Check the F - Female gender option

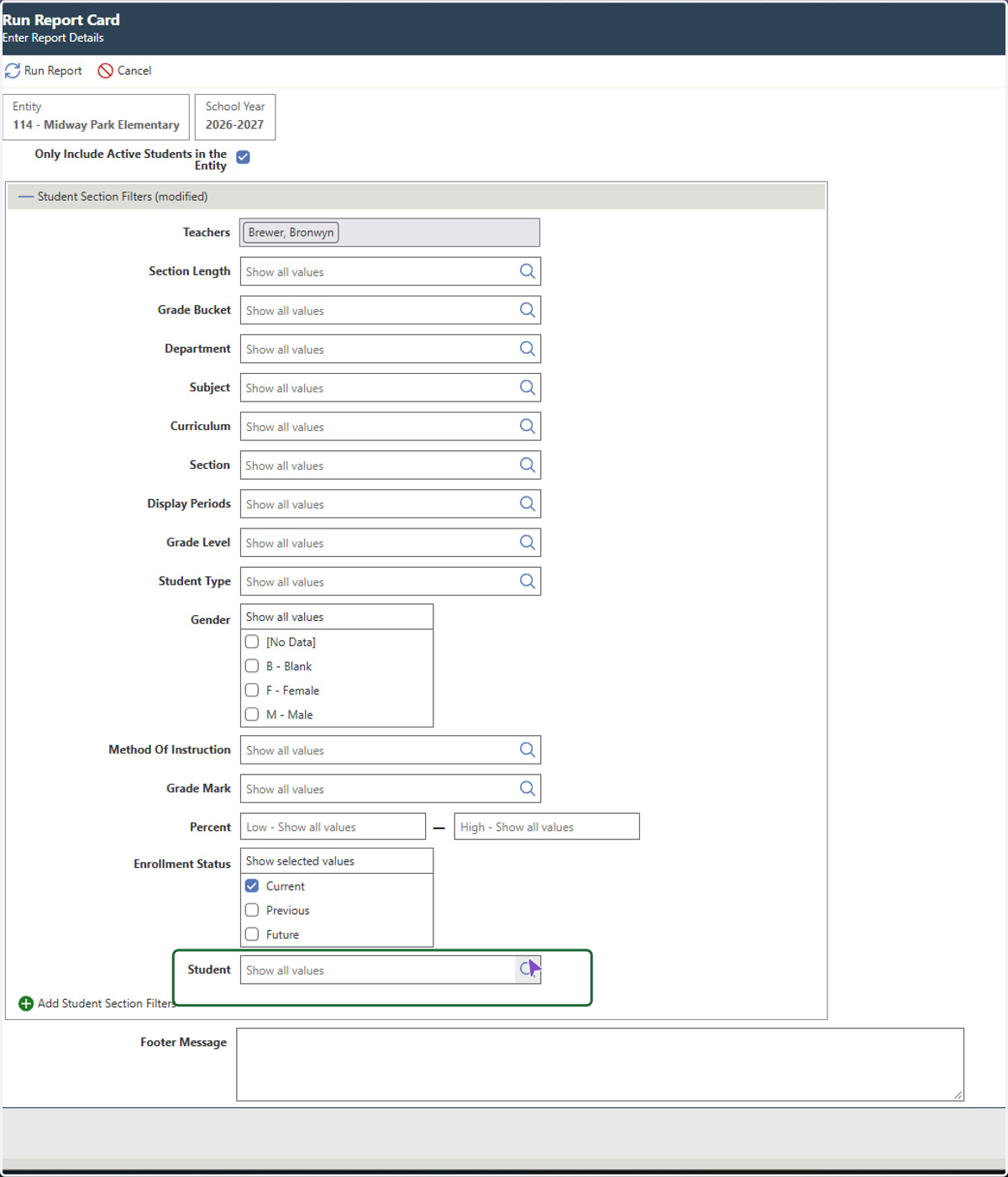pos(252,691)
